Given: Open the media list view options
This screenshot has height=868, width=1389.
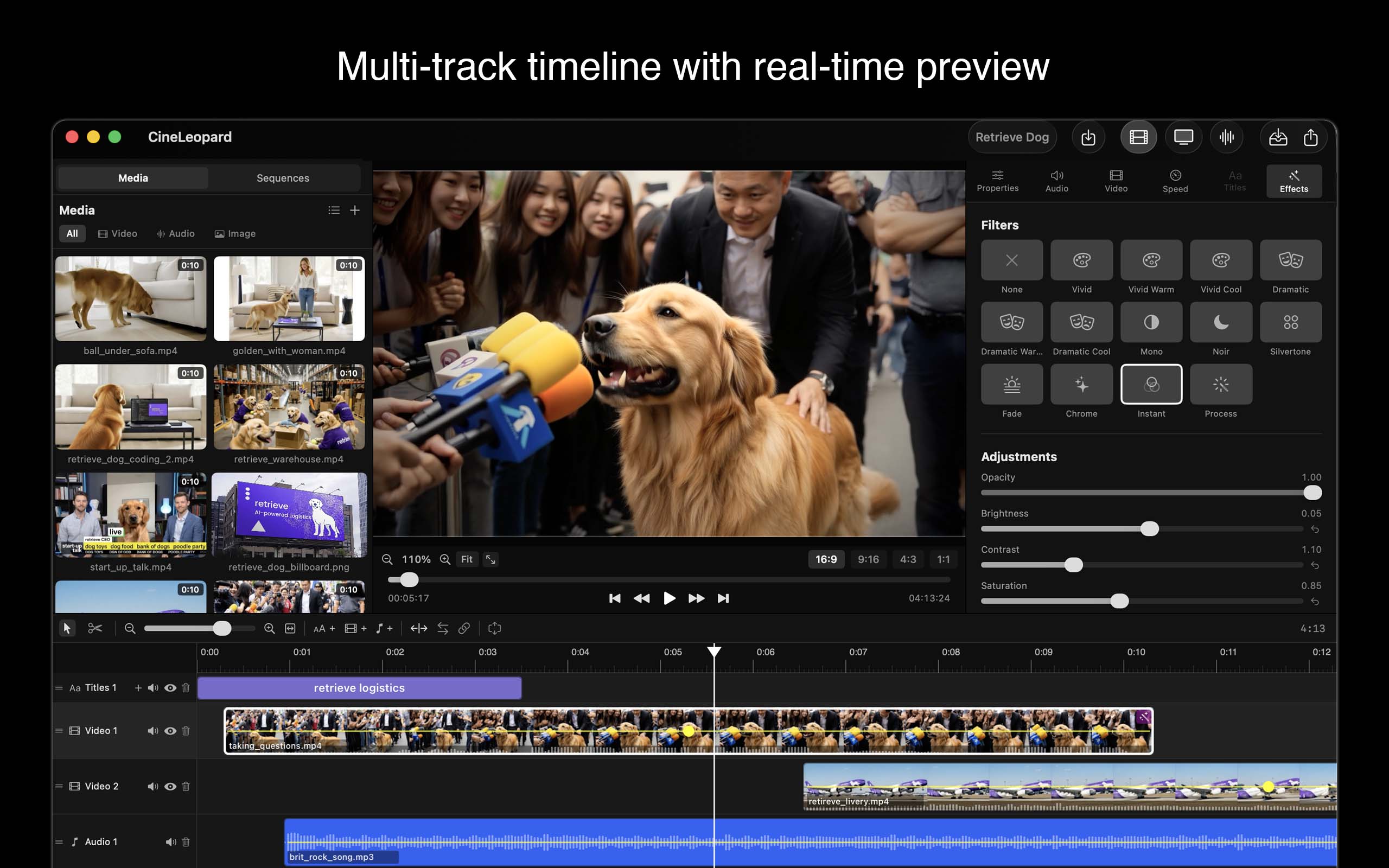Looking at the screenshot, I should point(334,210).
